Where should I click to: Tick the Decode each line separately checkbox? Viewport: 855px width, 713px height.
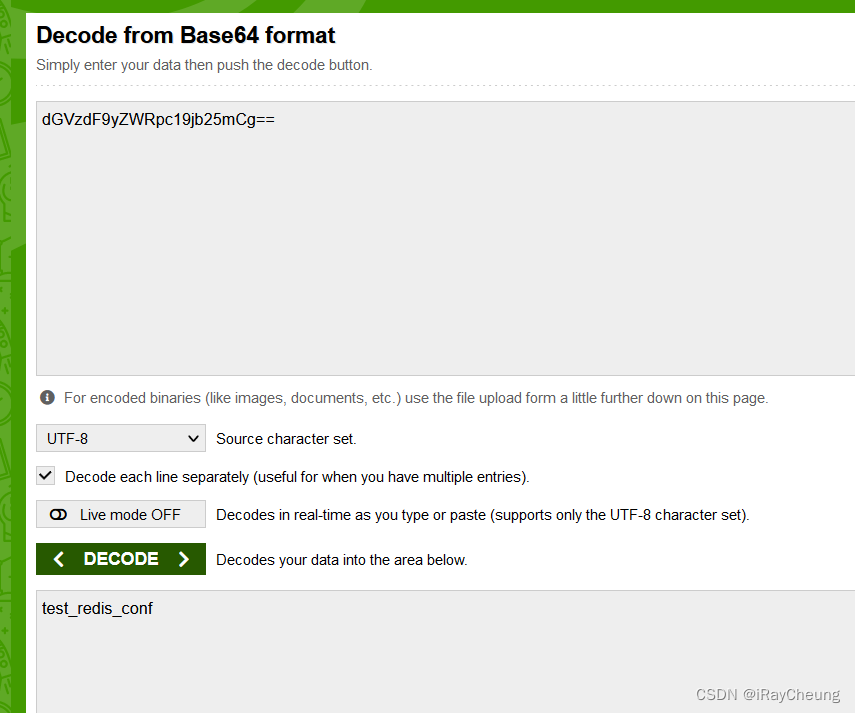tap(46, 475)
